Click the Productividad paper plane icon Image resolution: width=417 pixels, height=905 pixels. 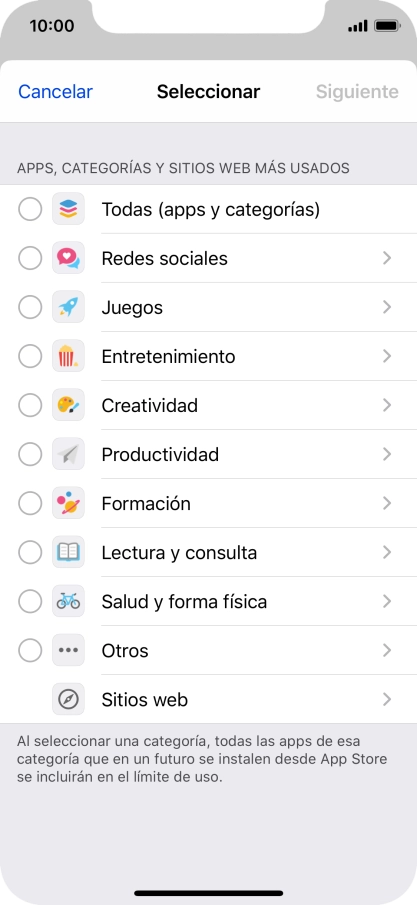point(68,454)
